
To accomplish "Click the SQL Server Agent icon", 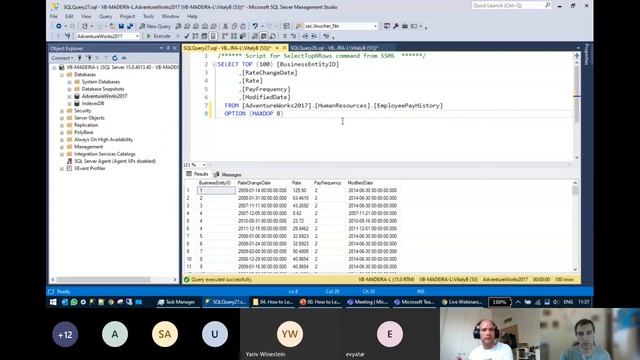I will click(69, 161).
